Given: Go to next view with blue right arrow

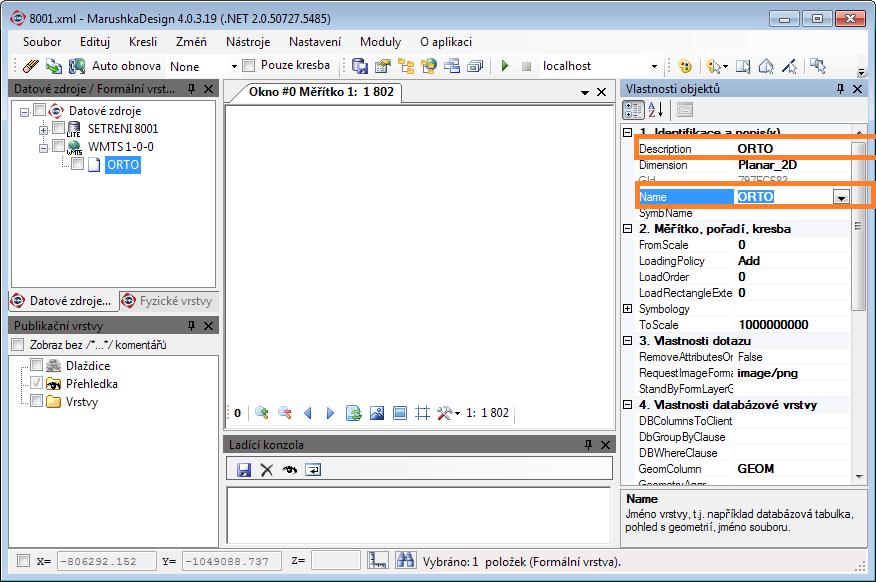Looking at the screenshot, I should (x=330, y=413).
